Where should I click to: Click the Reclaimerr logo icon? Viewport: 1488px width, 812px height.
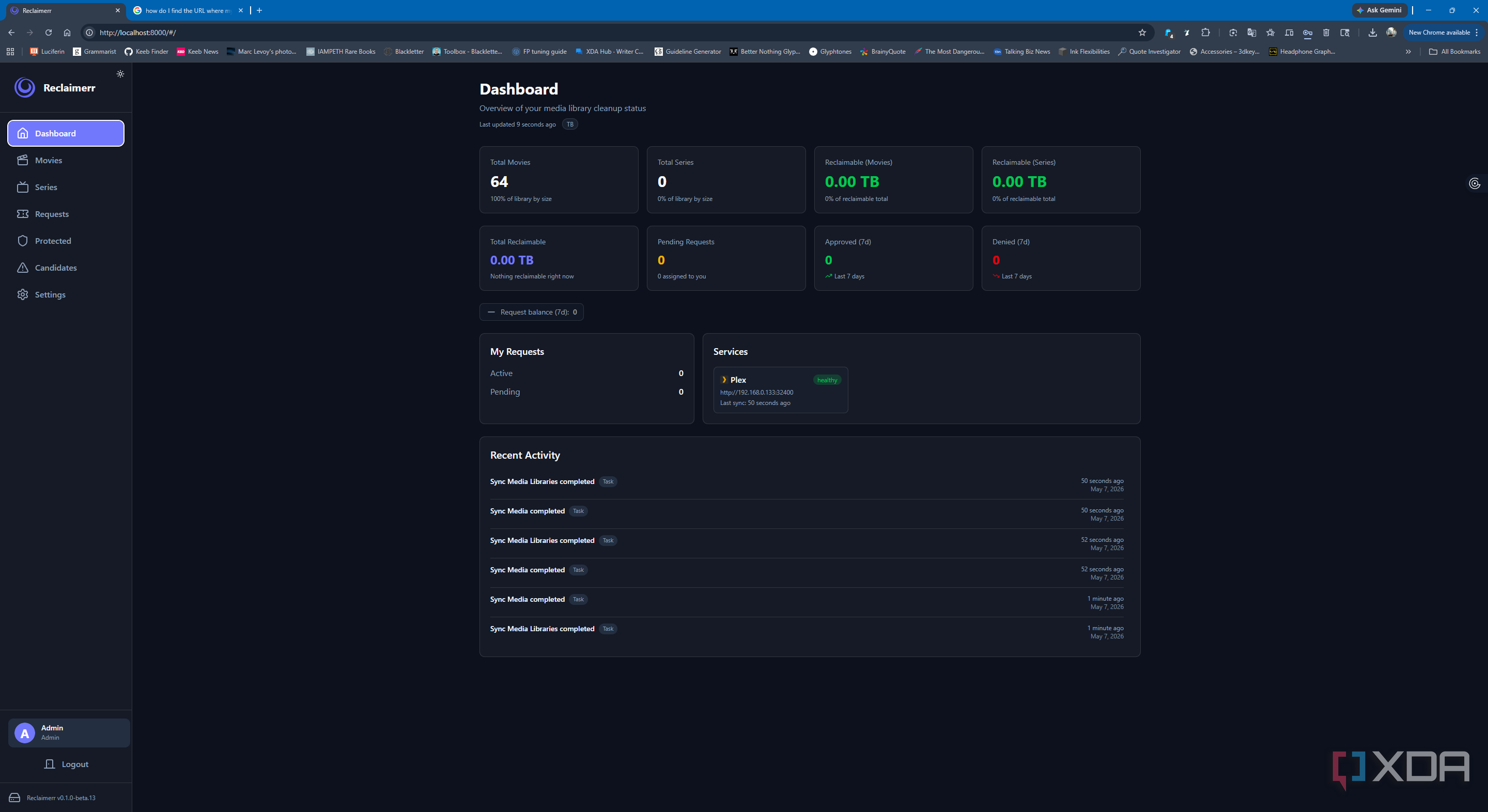click(x=25, y=87)
